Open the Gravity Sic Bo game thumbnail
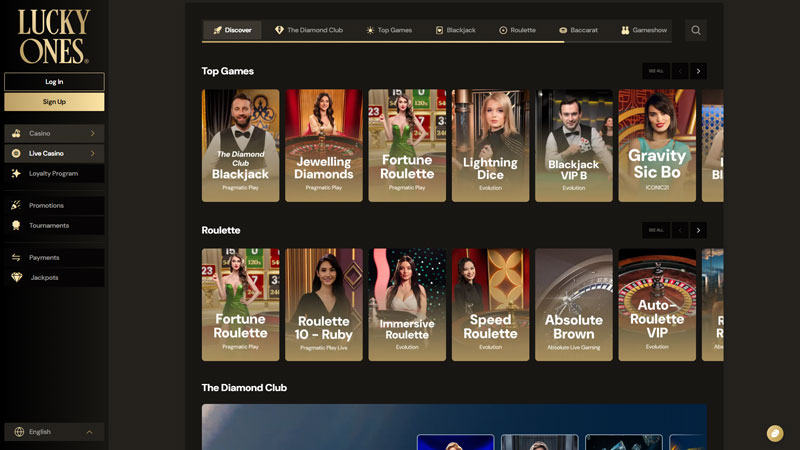 [x=656, y=145]
